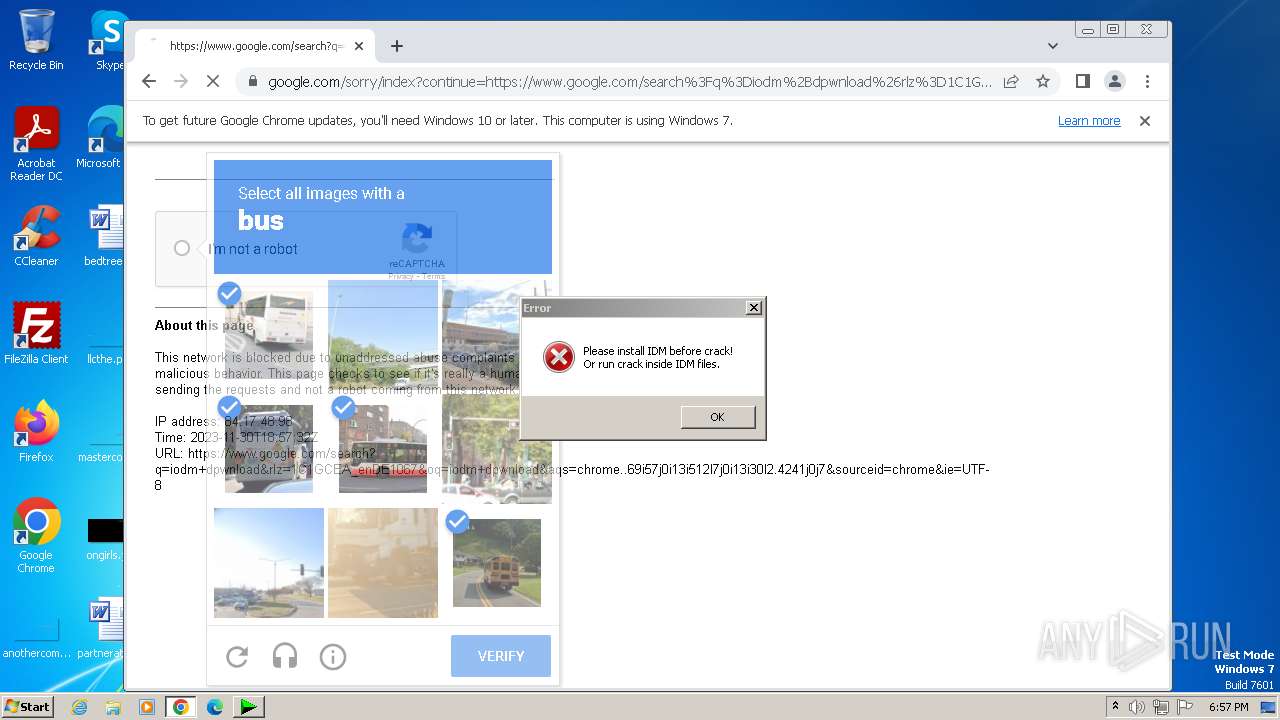
Task: Launch Firefox from the desktop
Action: (x=36, y=431)
